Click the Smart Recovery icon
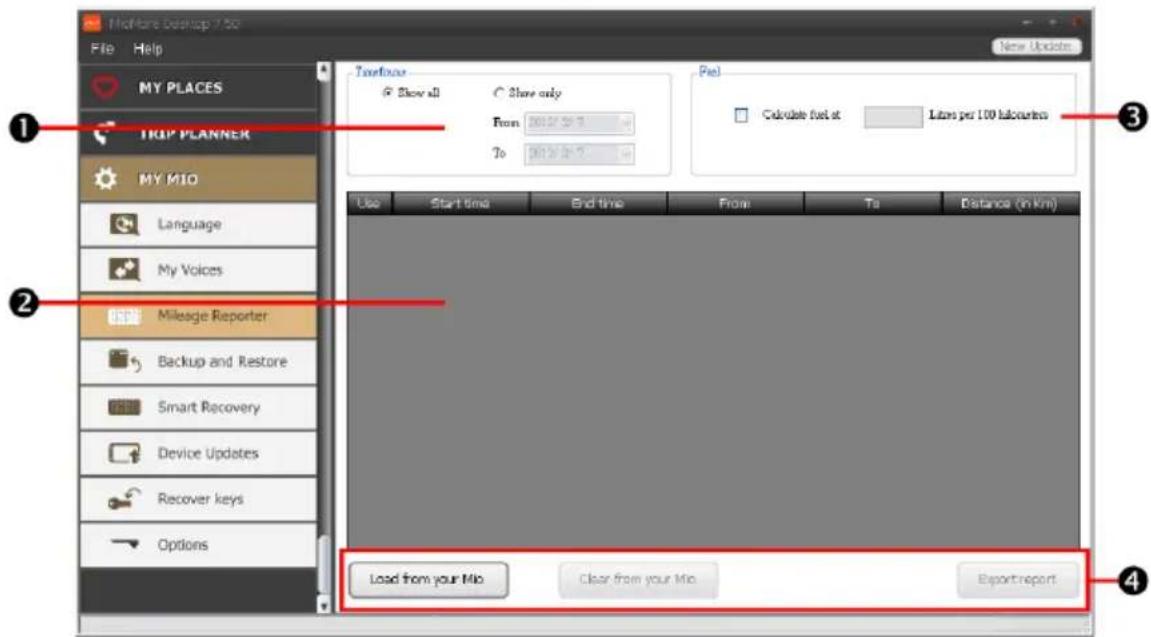 coord(123,407)
